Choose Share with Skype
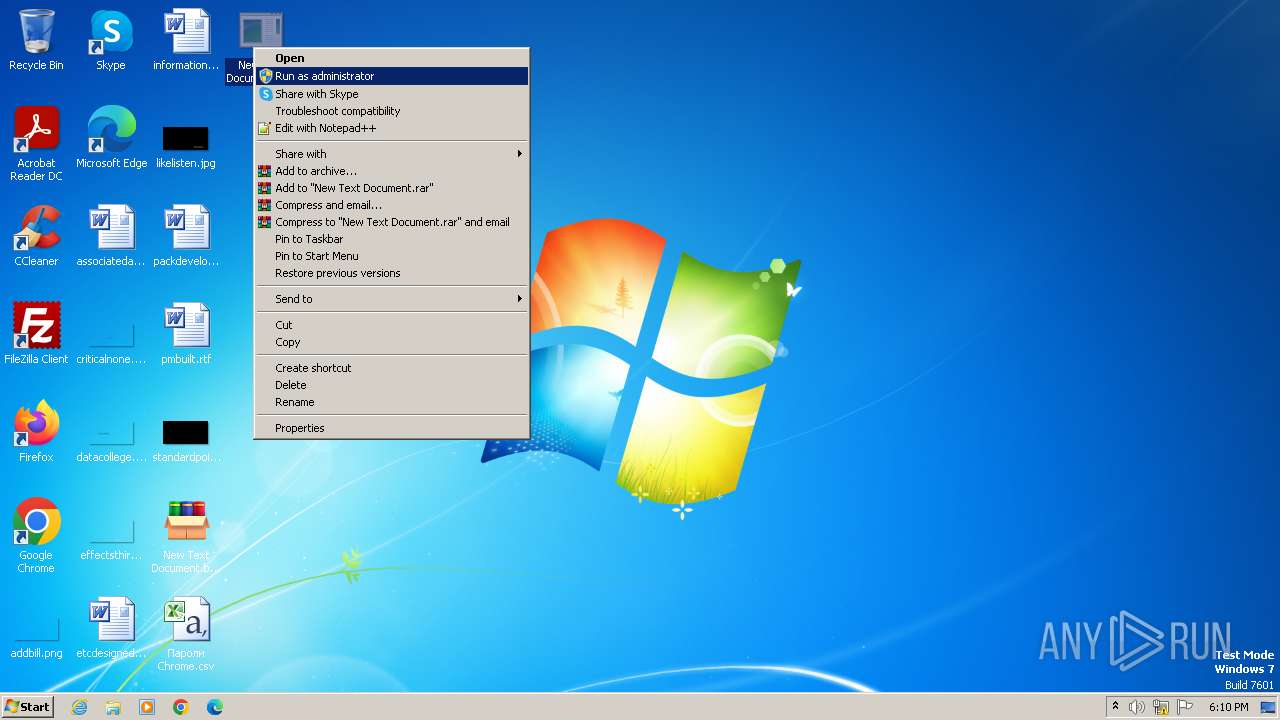1280x720 pixels. 391,94
